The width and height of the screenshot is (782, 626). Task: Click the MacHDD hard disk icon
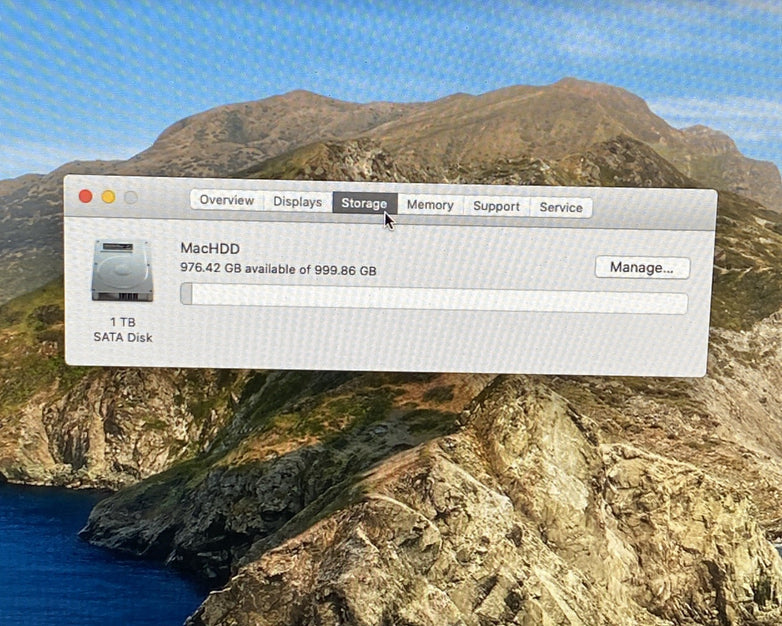tap(122, 271)
